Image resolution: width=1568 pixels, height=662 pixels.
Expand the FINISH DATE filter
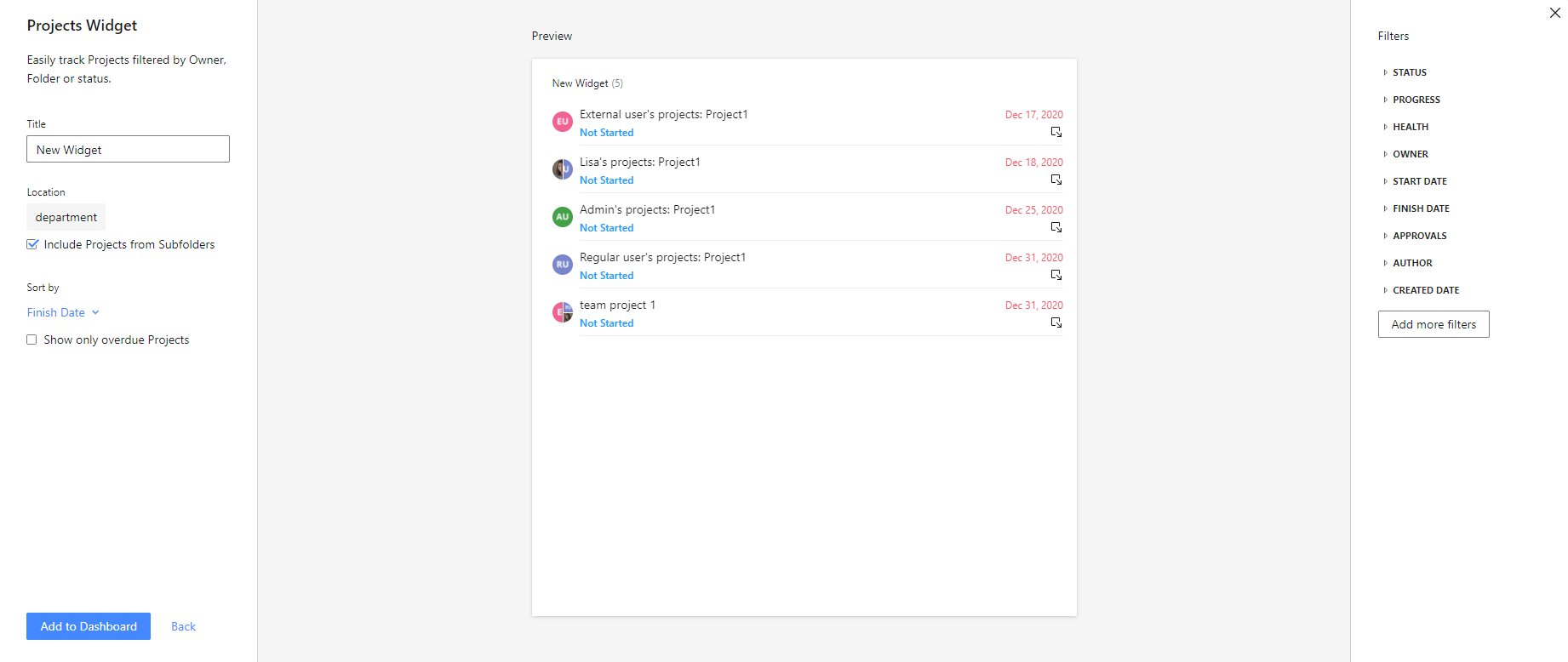click(1420, 208)
